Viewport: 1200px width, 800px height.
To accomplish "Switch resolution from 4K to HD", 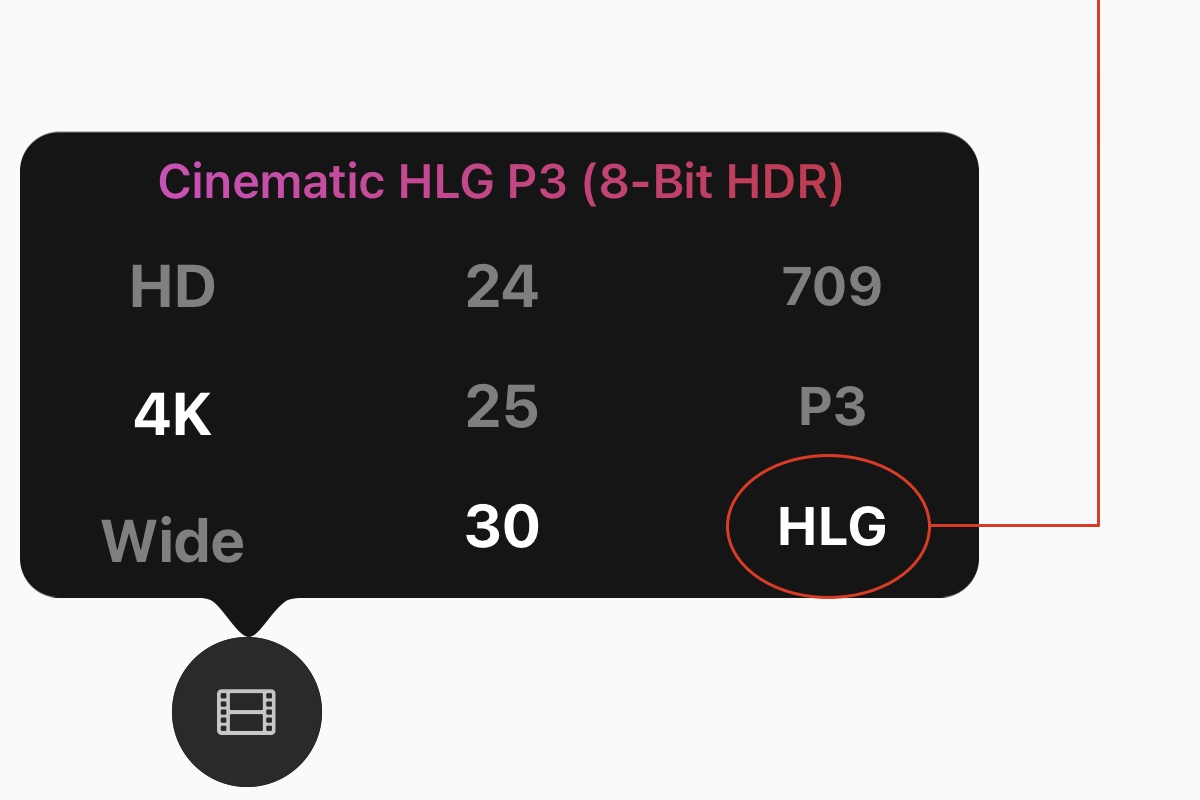I will pos(173,288).
